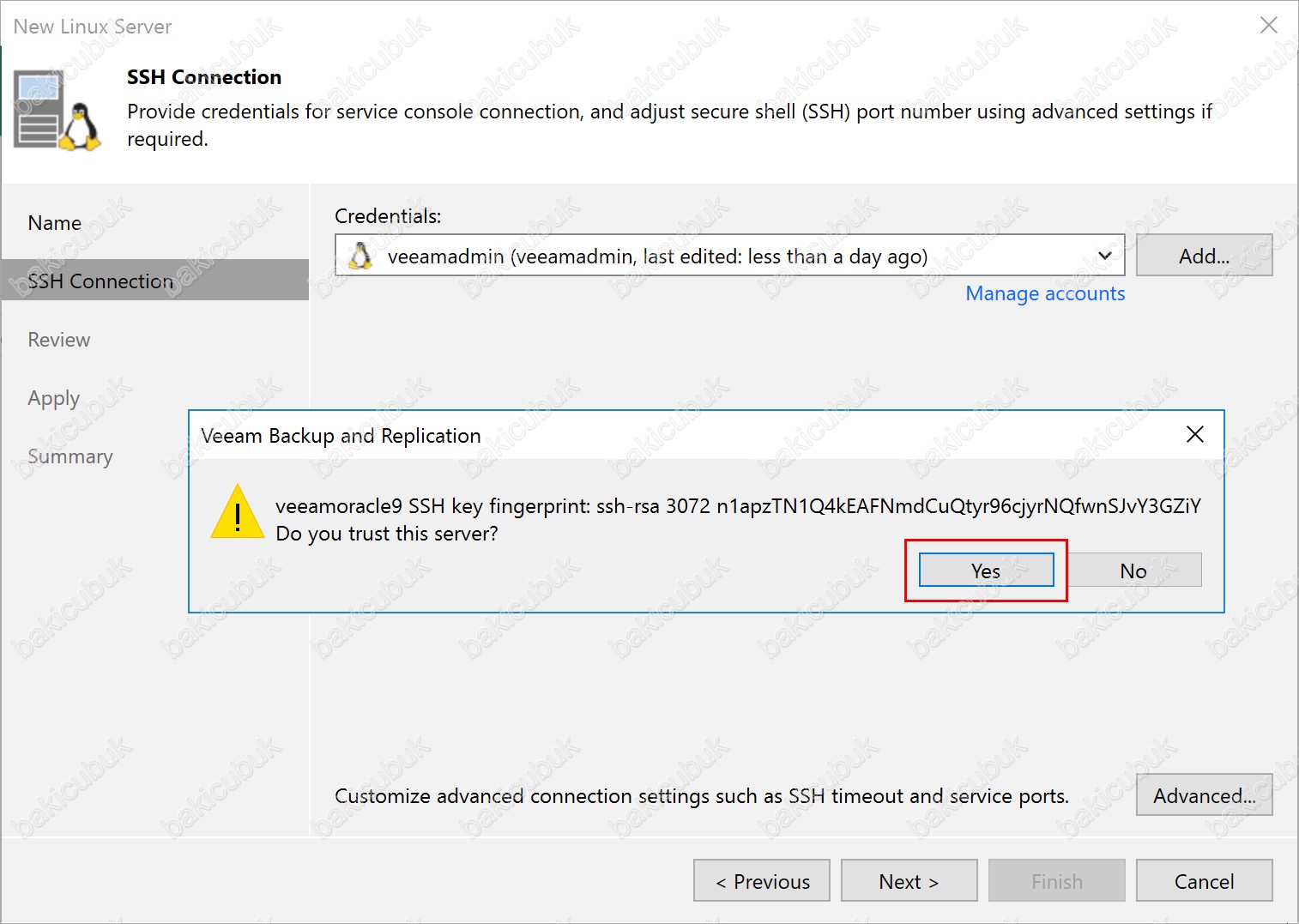1299x924 pixels.
Task: Close the New Linux Server wizard window
Action: pos(1268,26)
